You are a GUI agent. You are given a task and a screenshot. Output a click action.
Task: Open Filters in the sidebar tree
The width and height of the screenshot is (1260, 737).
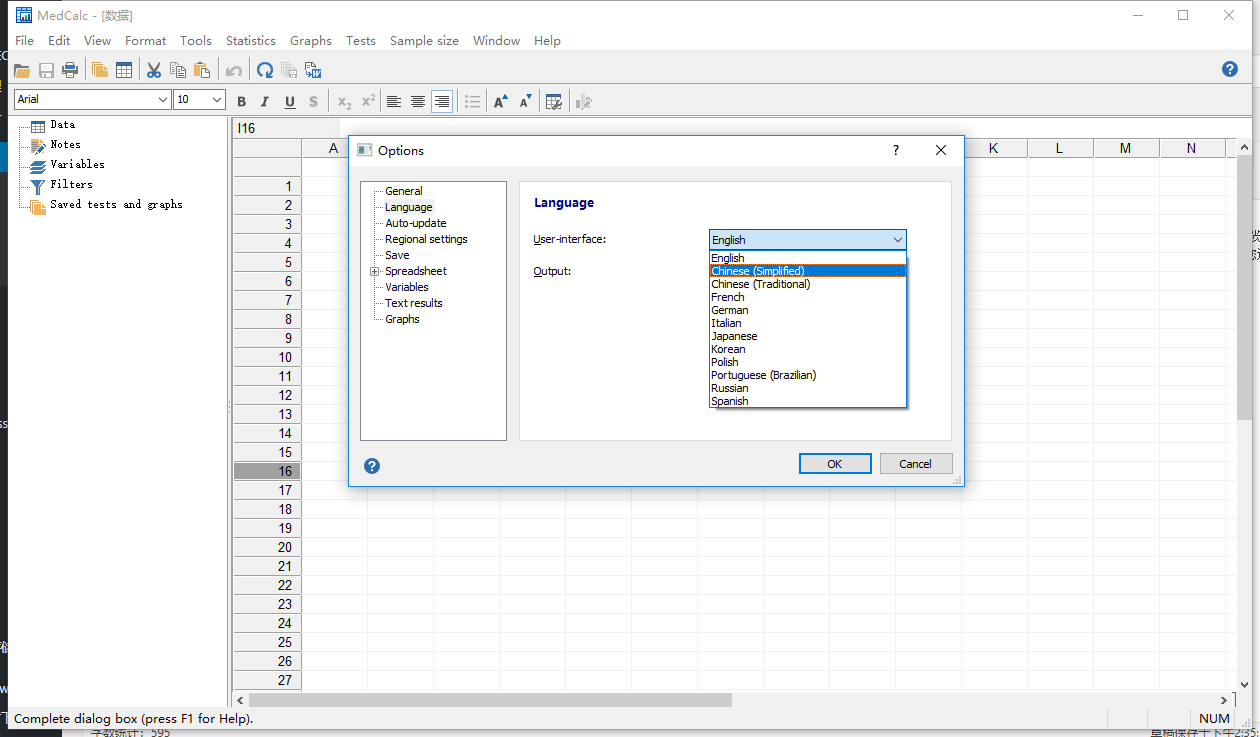point(71,184)
